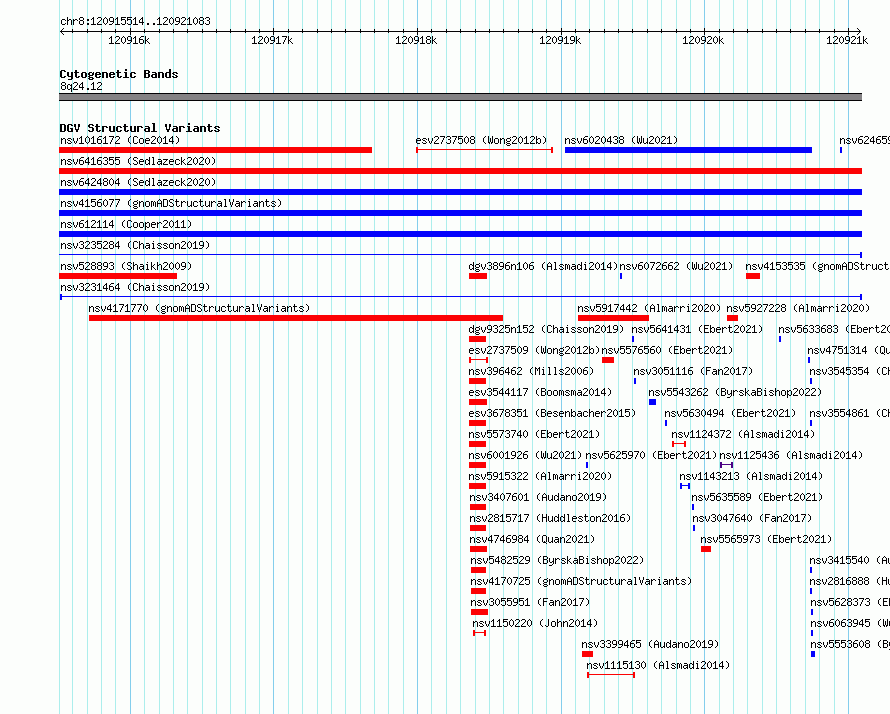Open nsv5573740 (Ebert2021) label
Image resolution: width=890 pixels, height=714 pixels.
tap(534, 434)
